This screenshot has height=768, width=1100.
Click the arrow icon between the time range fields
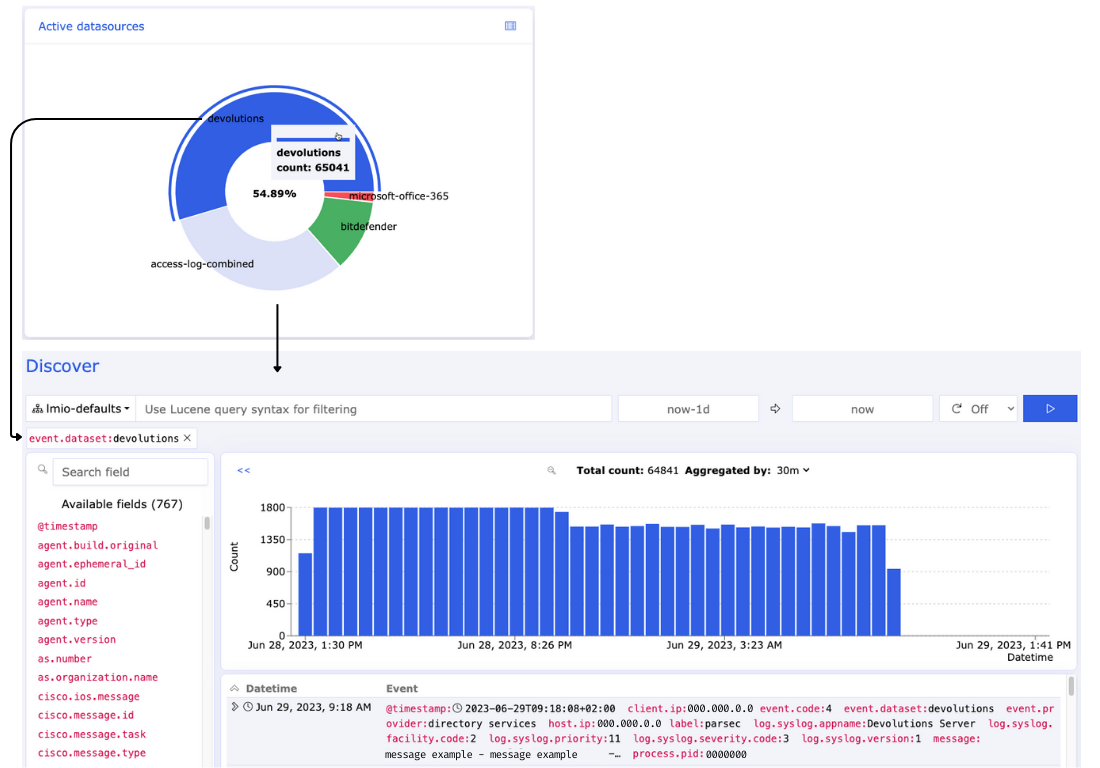[x=775, y=409]
